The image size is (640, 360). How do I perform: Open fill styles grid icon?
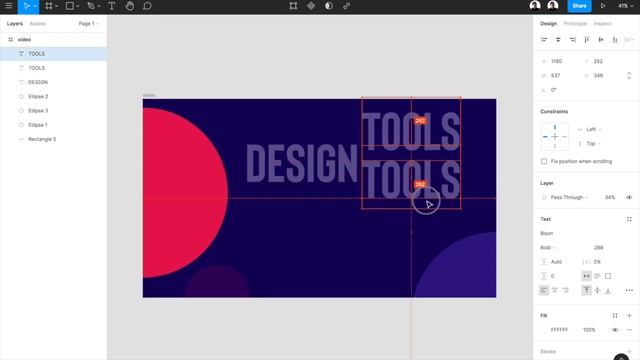pyautogui.click(x=615, y=316)
